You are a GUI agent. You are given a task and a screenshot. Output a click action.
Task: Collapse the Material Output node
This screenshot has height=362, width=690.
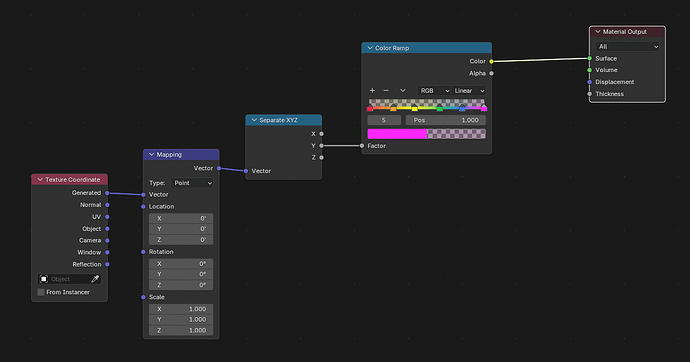click(x=598, y=32)
